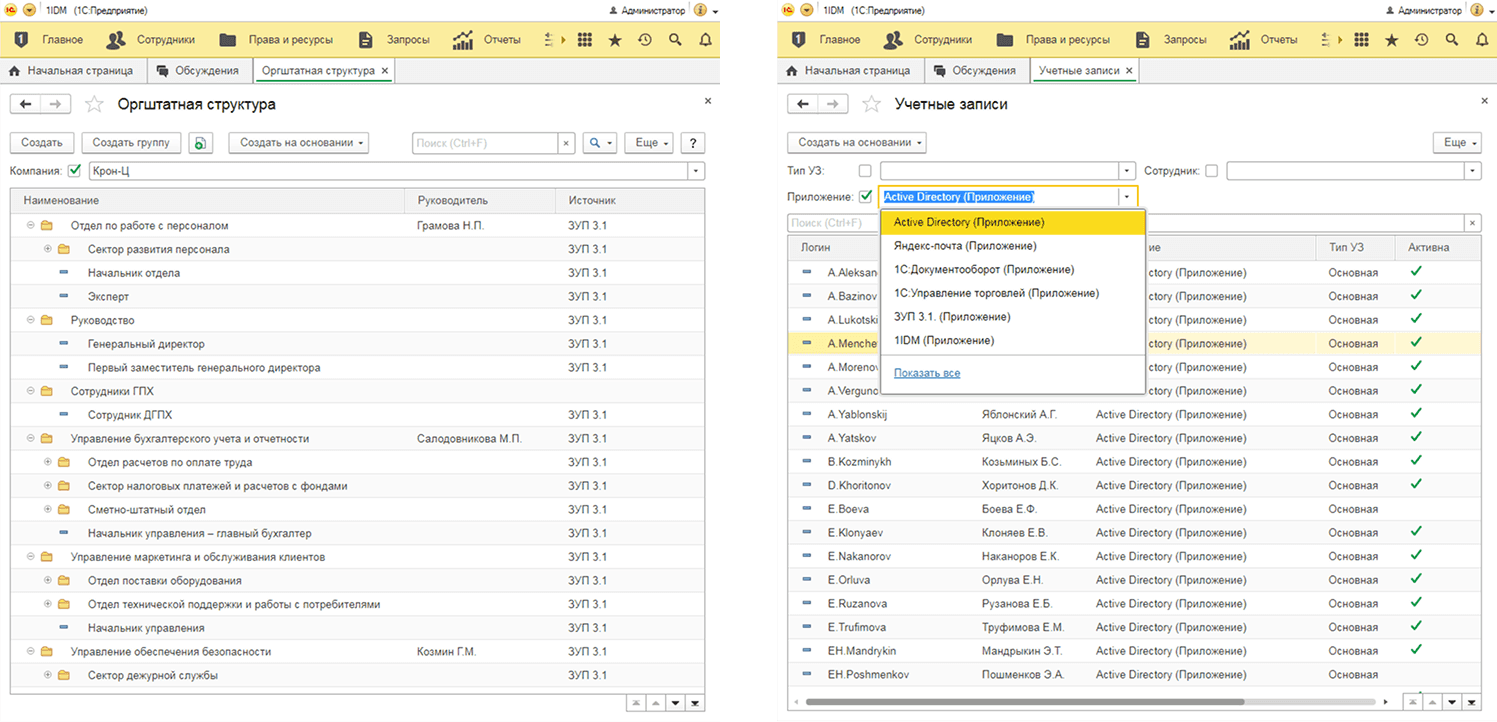Choose 1IDM (Приложение) in the dropdown list
The image size is (1497, 722).
(1012, 341)
